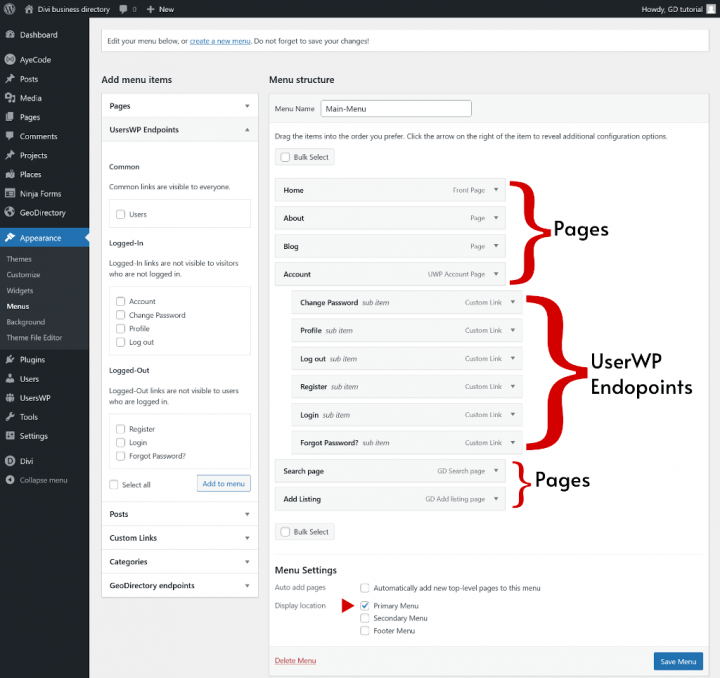Click the Plugins icon in sidebar
720x678 pixels.
point(9,359)
